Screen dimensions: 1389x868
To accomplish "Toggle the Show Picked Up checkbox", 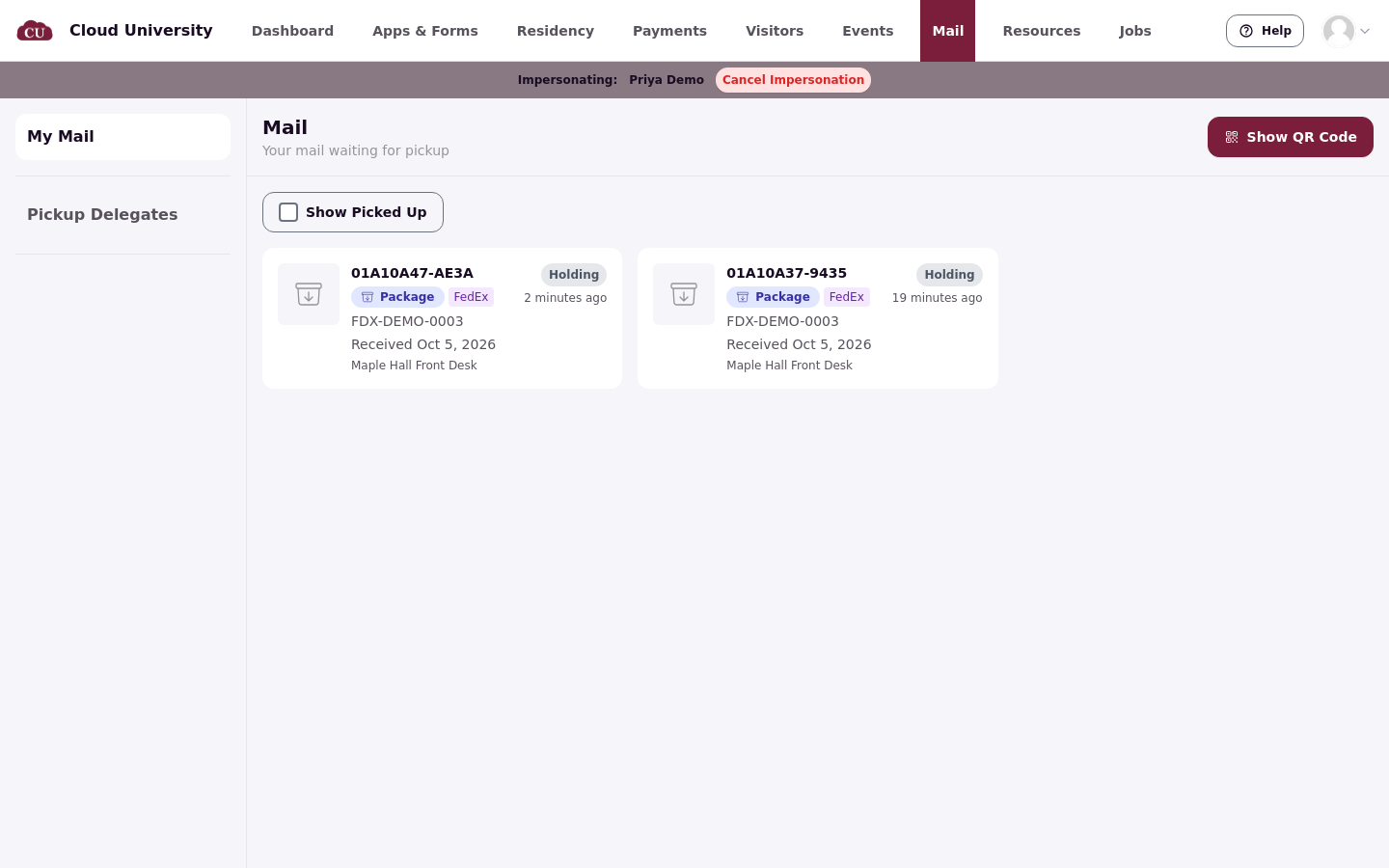I will 288,212.
